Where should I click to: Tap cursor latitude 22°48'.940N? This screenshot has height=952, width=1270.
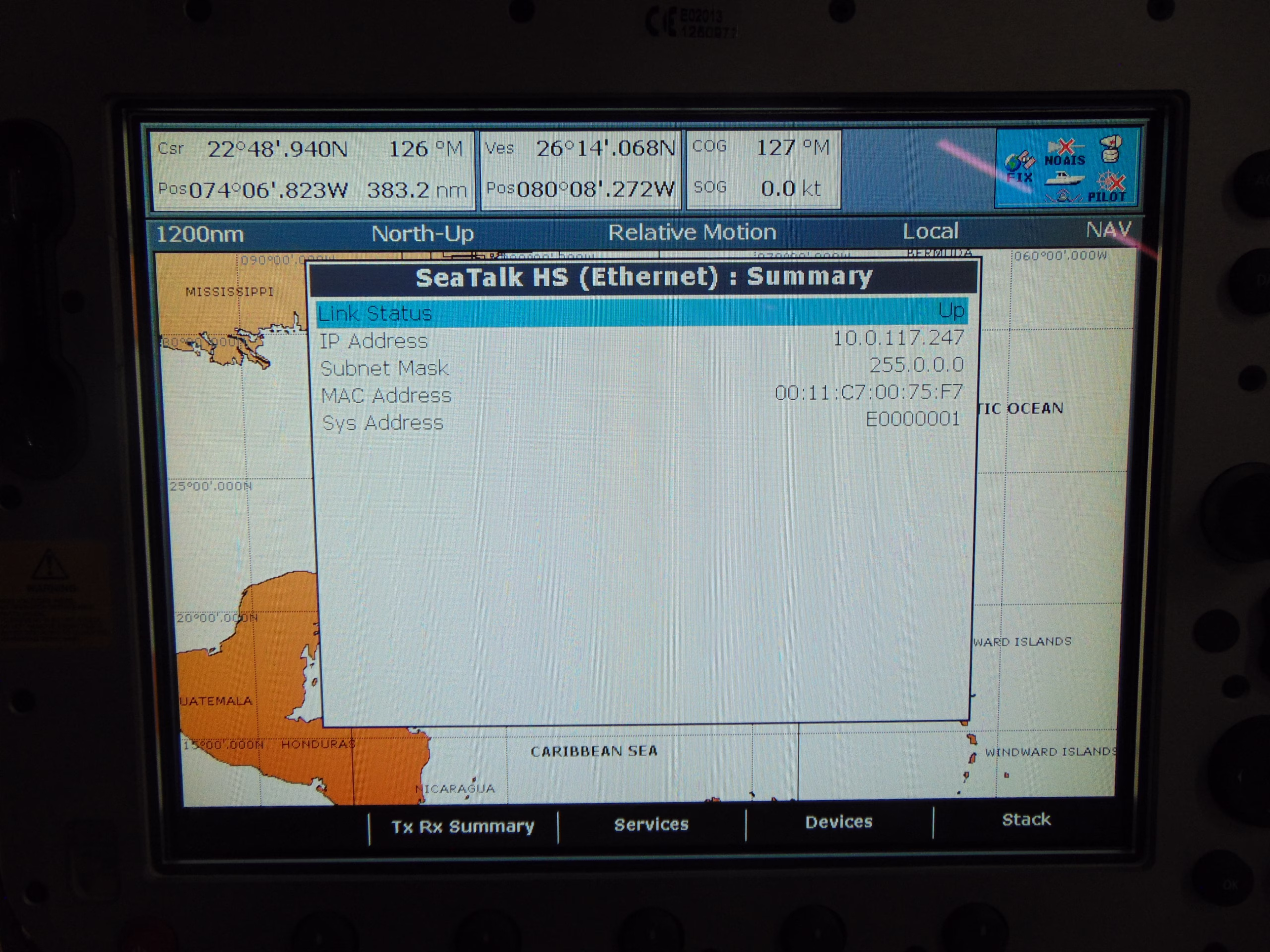(x=277, y=150)
